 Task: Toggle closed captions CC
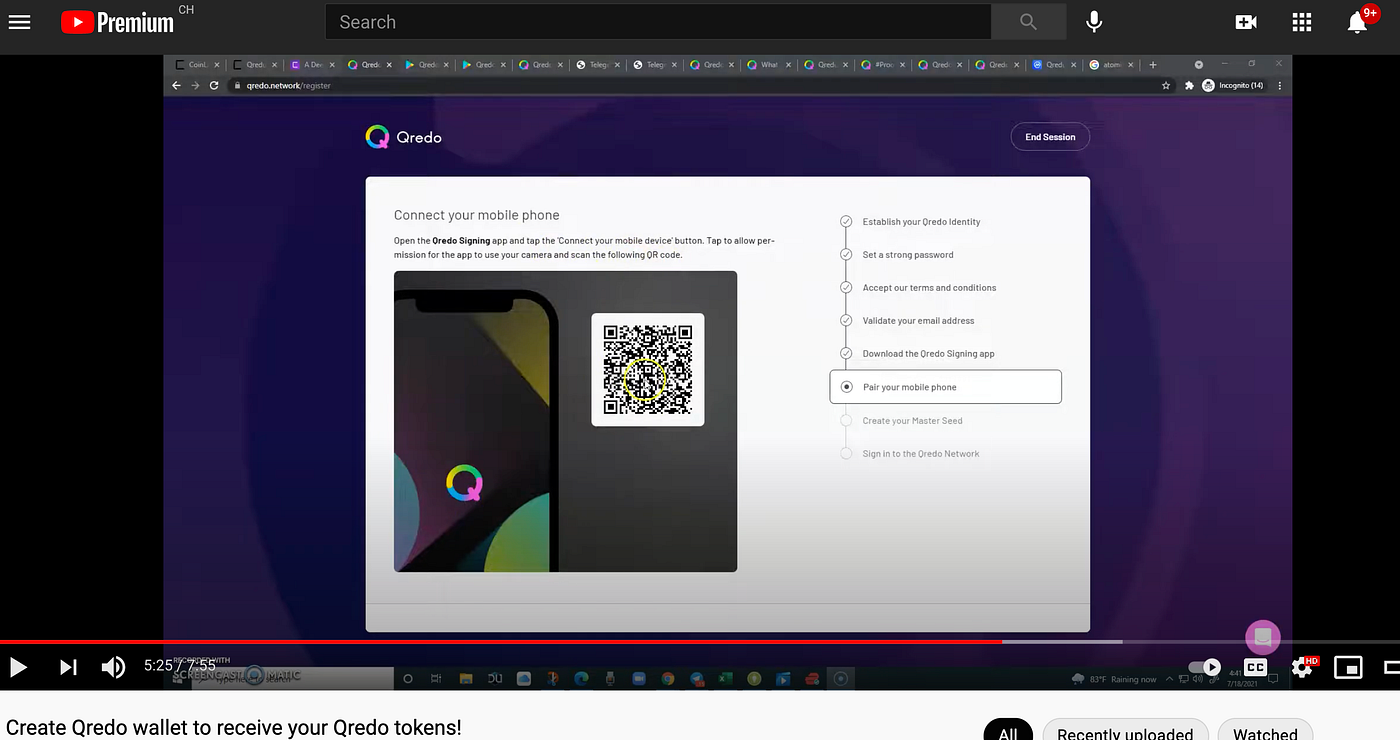click(1255, 667)
